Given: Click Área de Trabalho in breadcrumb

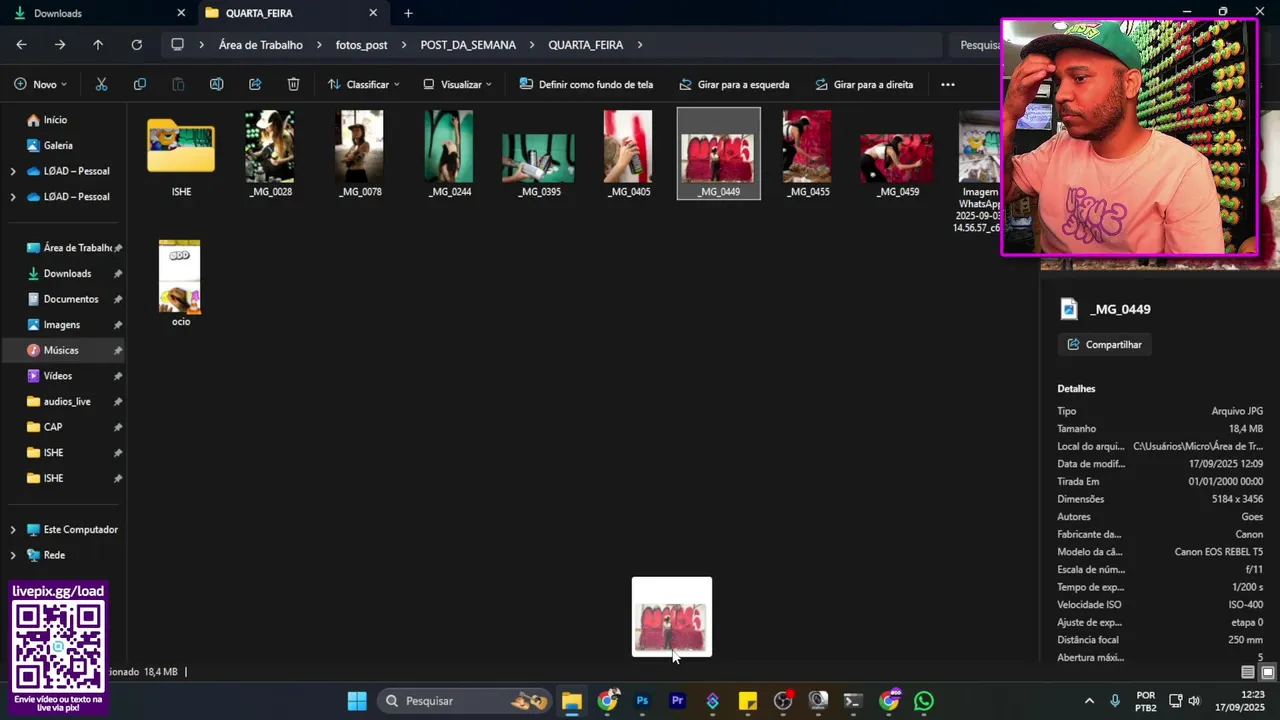Looking at the screenshot, I should (261, 45).
